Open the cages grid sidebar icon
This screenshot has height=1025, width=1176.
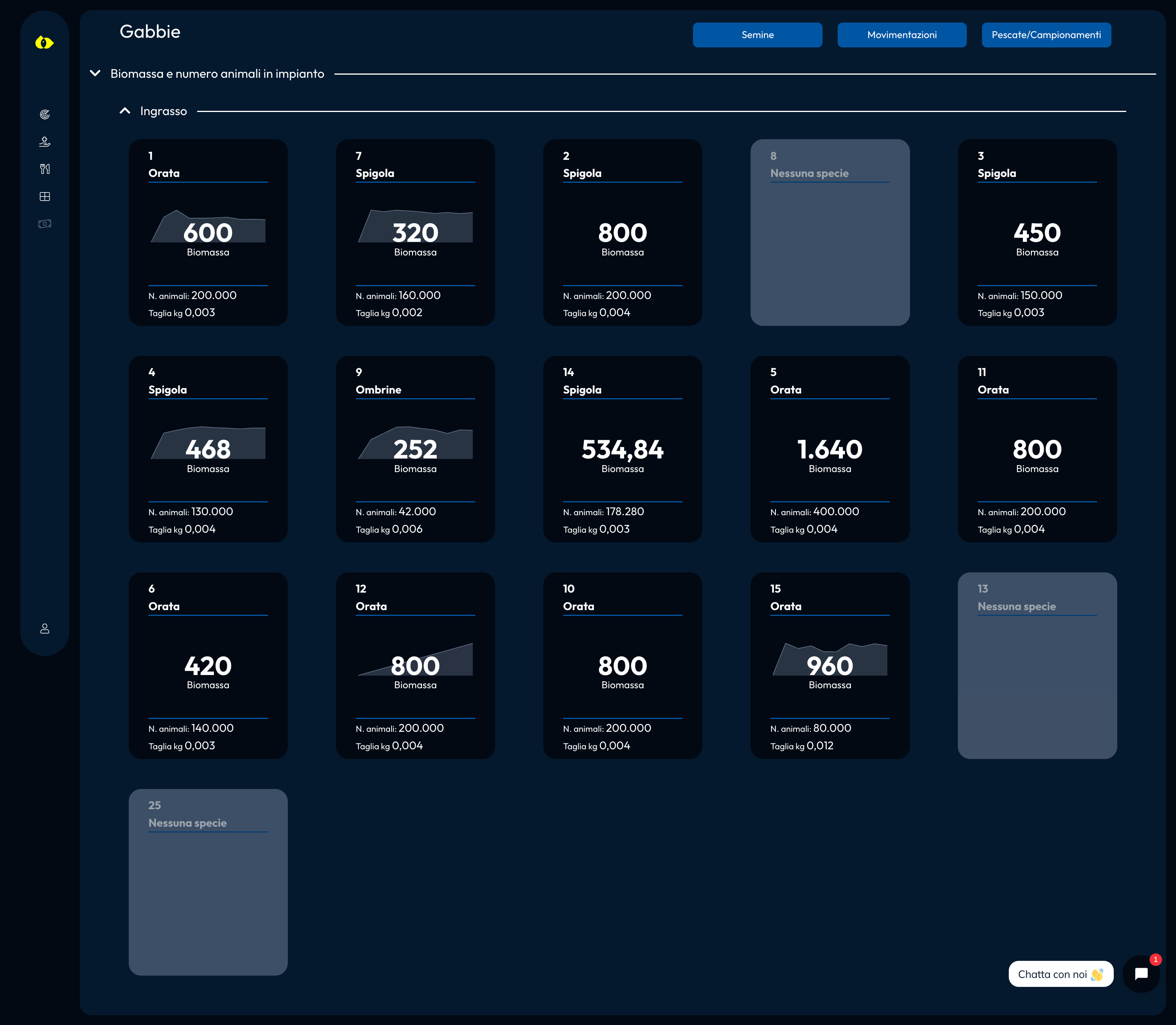click(x=45, y=196)
